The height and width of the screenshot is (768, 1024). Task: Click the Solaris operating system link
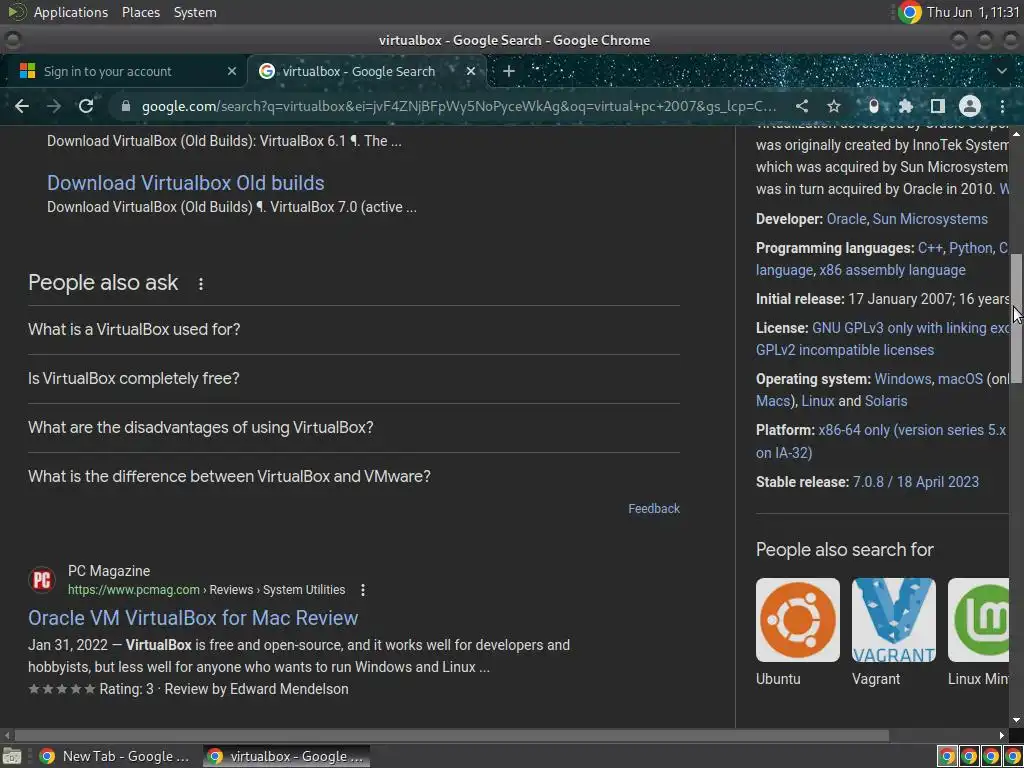[x=886, y=401]
